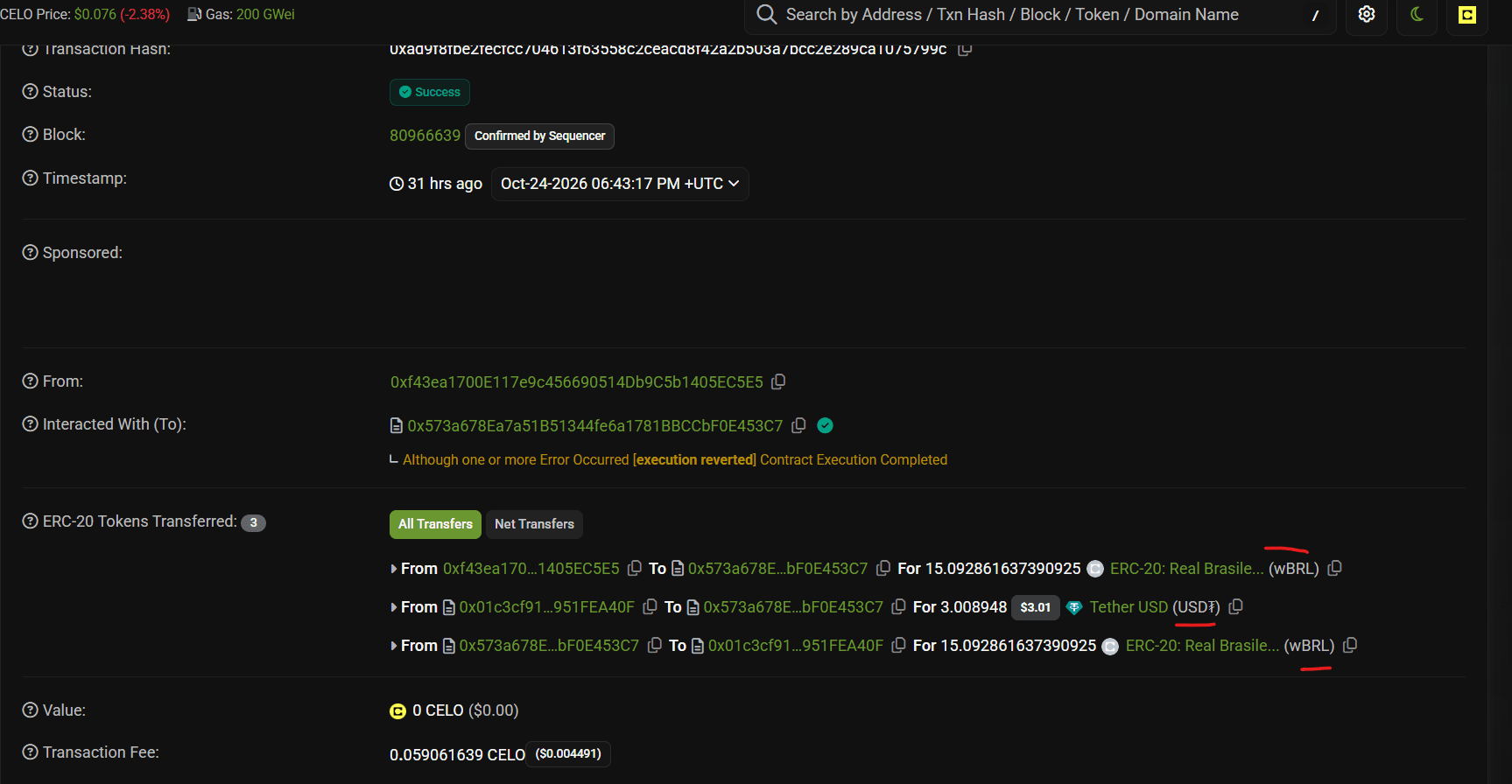The width and height of the screenshot is (1512, 784).
Task: Click the yellow Celo logo button
Action: click(1467, 14)
